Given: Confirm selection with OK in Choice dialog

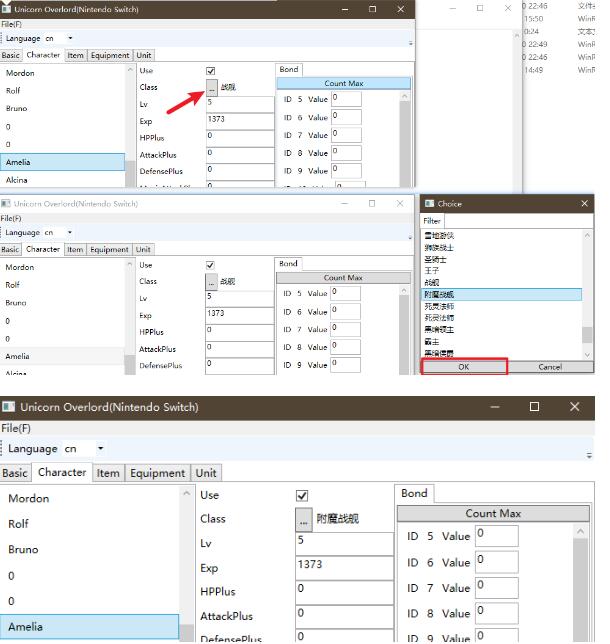Looking at the screenshot, I should [464, 367].
